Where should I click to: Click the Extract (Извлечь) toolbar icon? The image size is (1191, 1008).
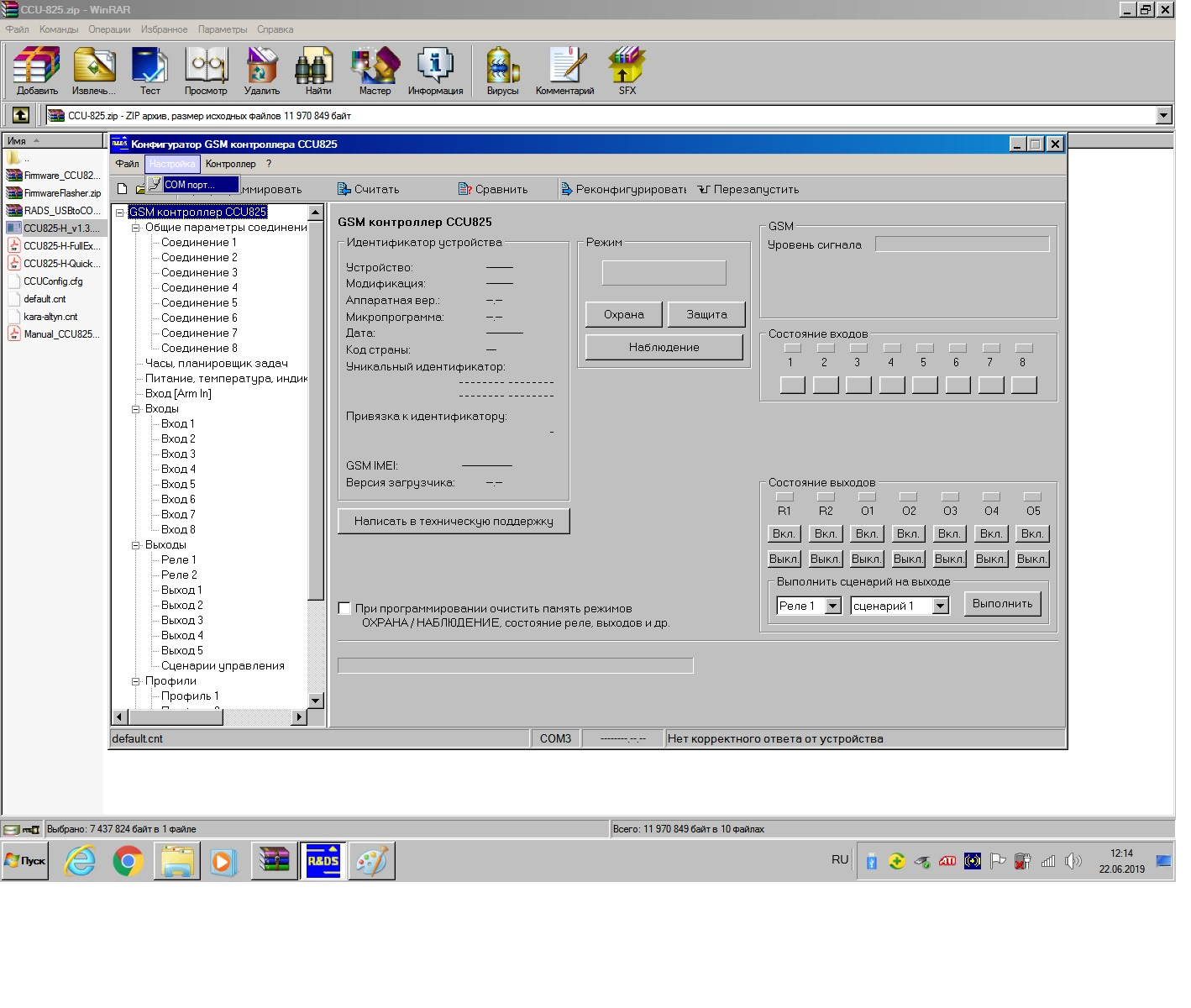[94, 71]
